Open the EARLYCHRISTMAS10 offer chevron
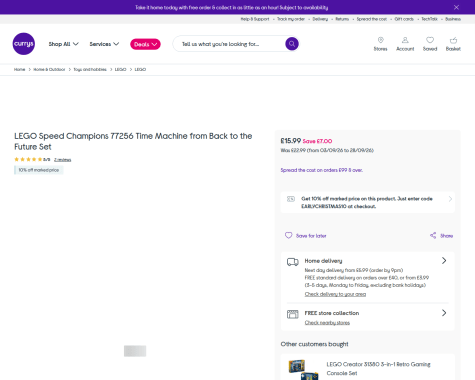Screen dimensions: 475x380 click(x=450, y=199)
